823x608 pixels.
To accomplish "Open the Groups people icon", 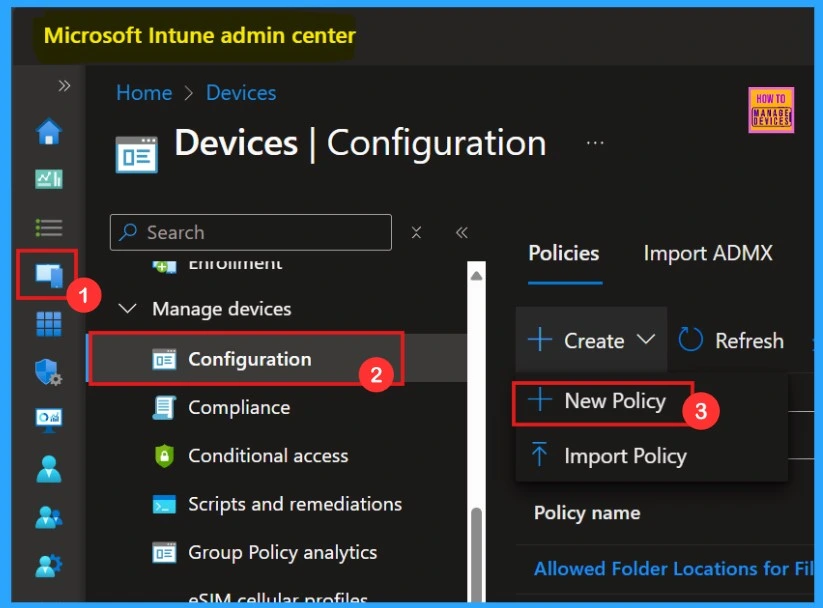I will 49,517.
